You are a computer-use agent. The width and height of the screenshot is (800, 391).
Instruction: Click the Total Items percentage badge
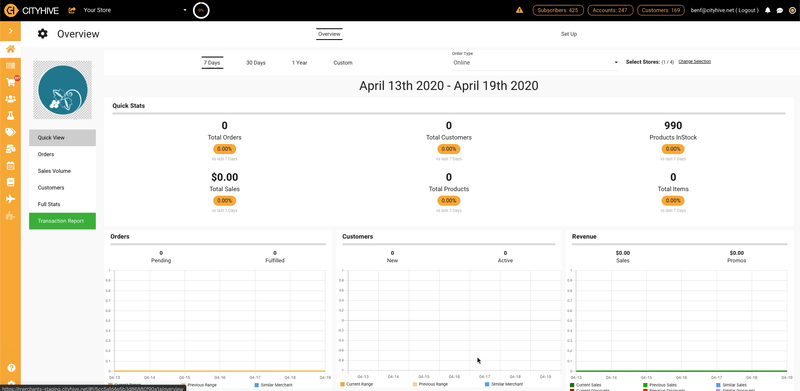point(673,201)
